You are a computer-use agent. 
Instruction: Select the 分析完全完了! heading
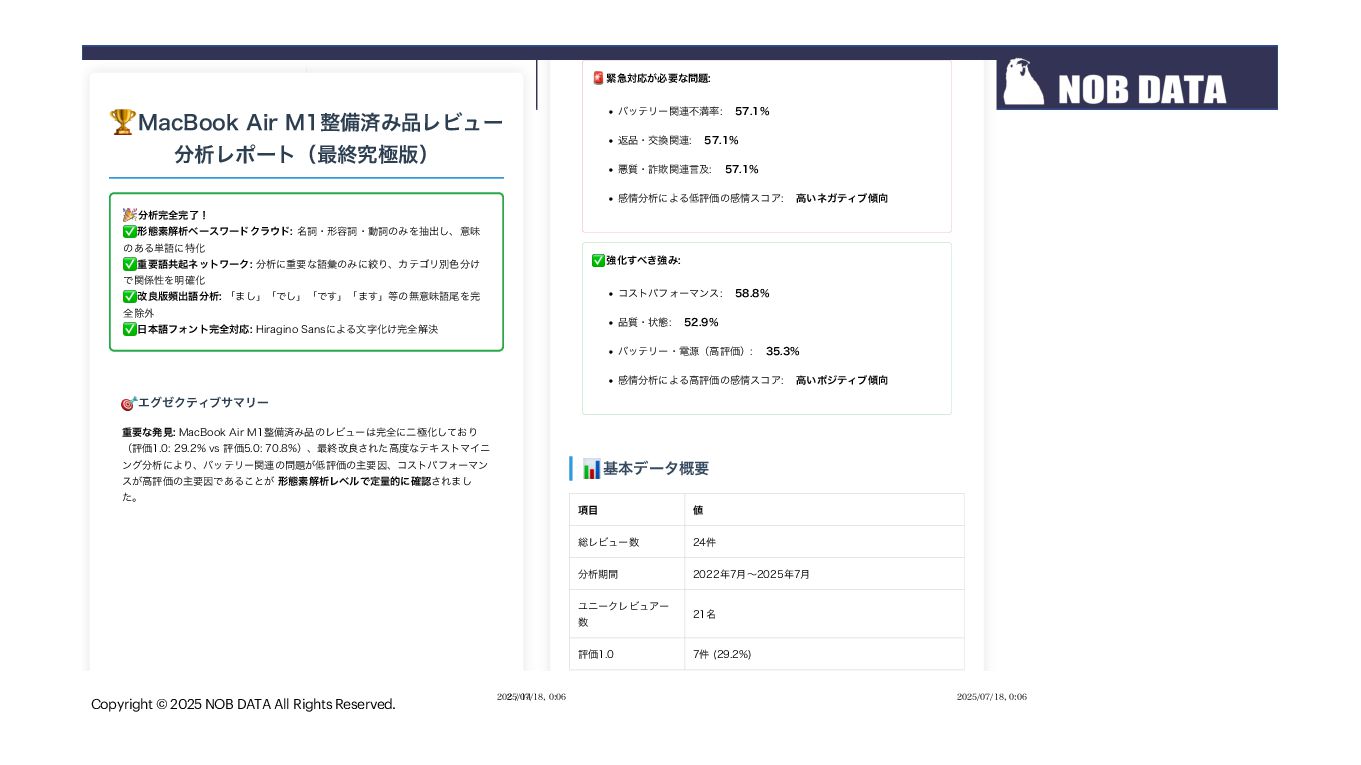pos(172,215)
